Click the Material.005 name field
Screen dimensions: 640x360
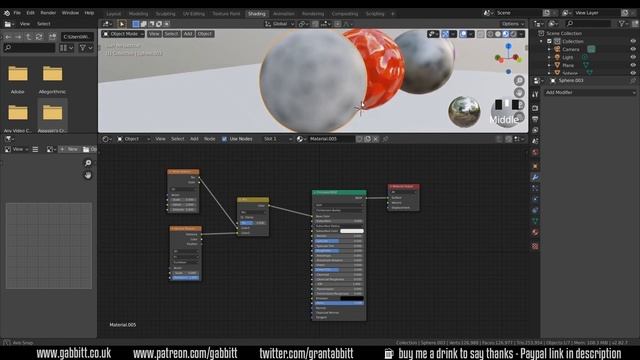click(x=331, y=139)
